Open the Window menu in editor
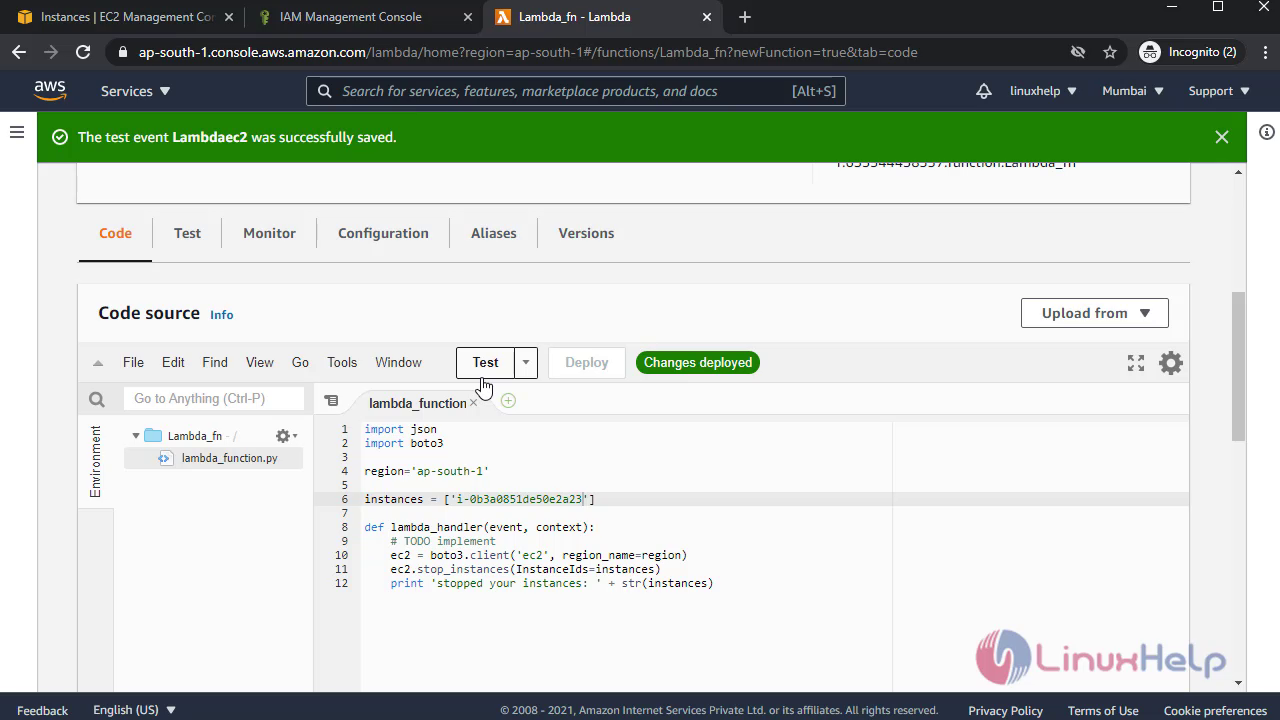The width and height of the screenshot is (1280, 720). (398, 363)
